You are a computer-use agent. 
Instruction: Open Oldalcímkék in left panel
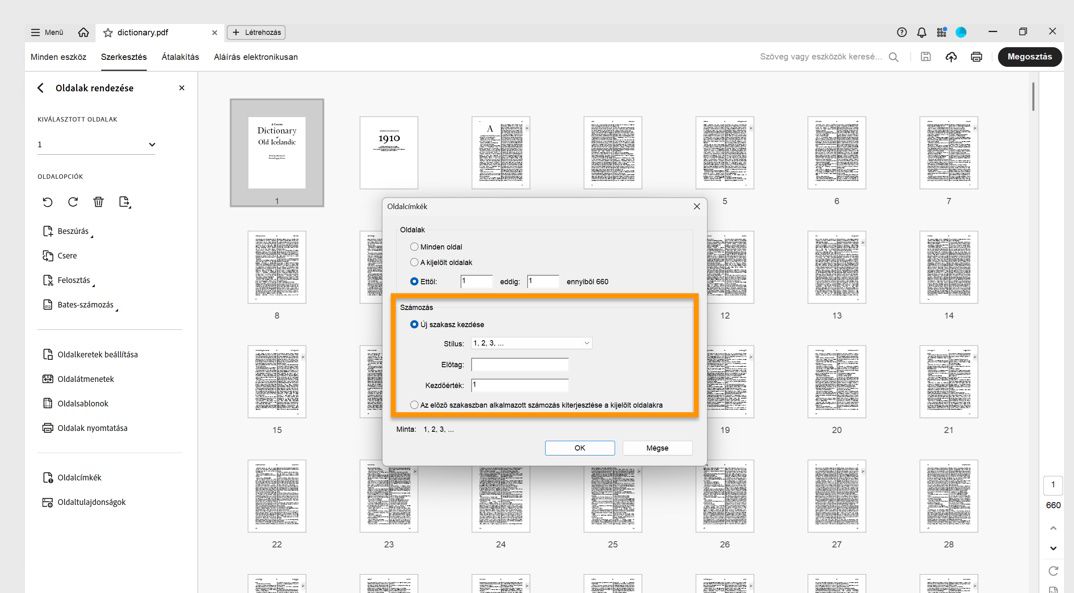coord(72,477)
